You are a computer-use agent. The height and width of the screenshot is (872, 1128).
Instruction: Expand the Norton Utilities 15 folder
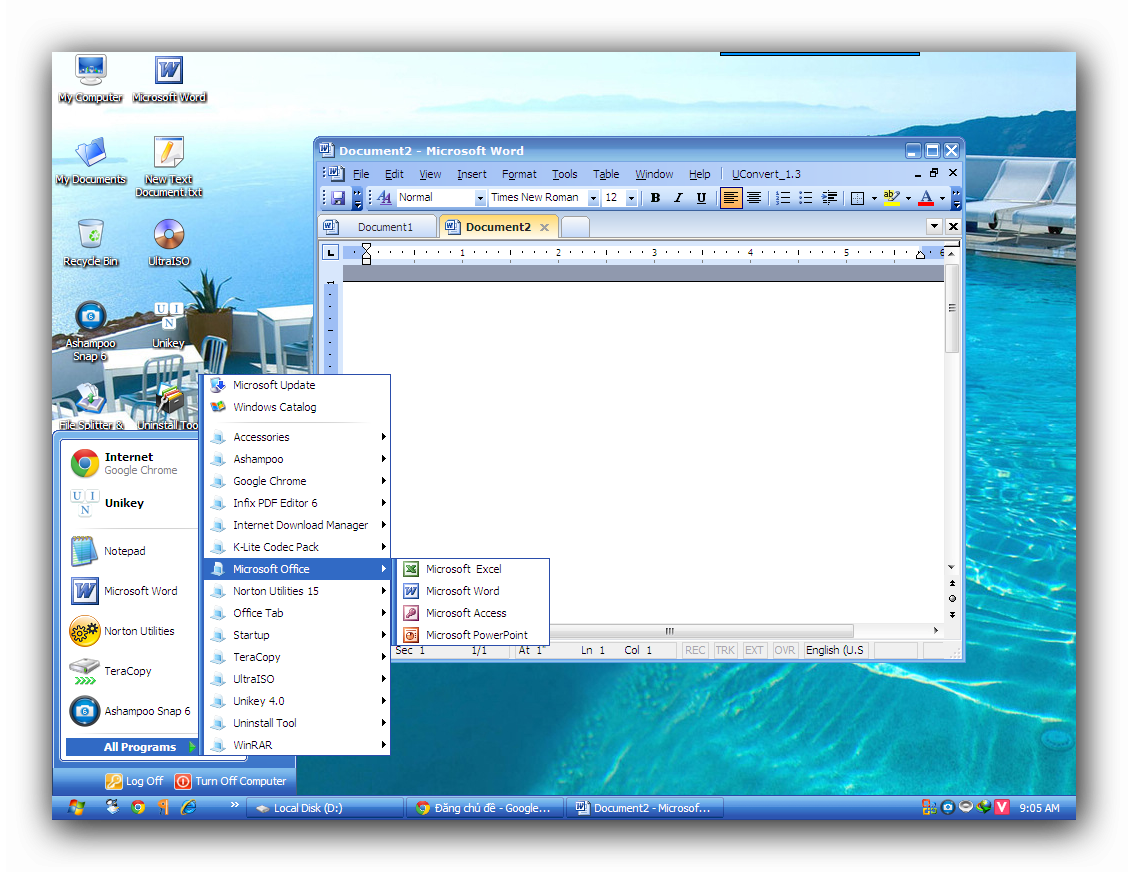297,591
